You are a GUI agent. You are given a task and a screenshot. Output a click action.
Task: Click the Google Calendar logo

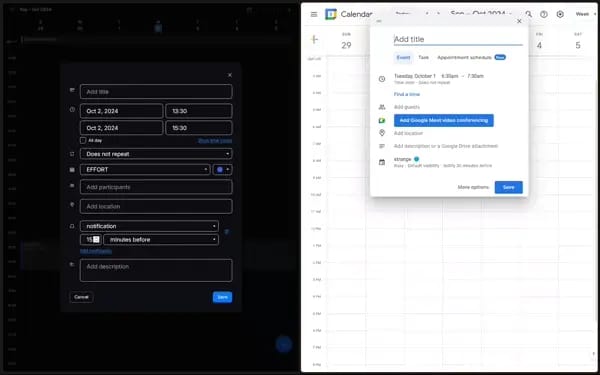click(x=331, y=14)
